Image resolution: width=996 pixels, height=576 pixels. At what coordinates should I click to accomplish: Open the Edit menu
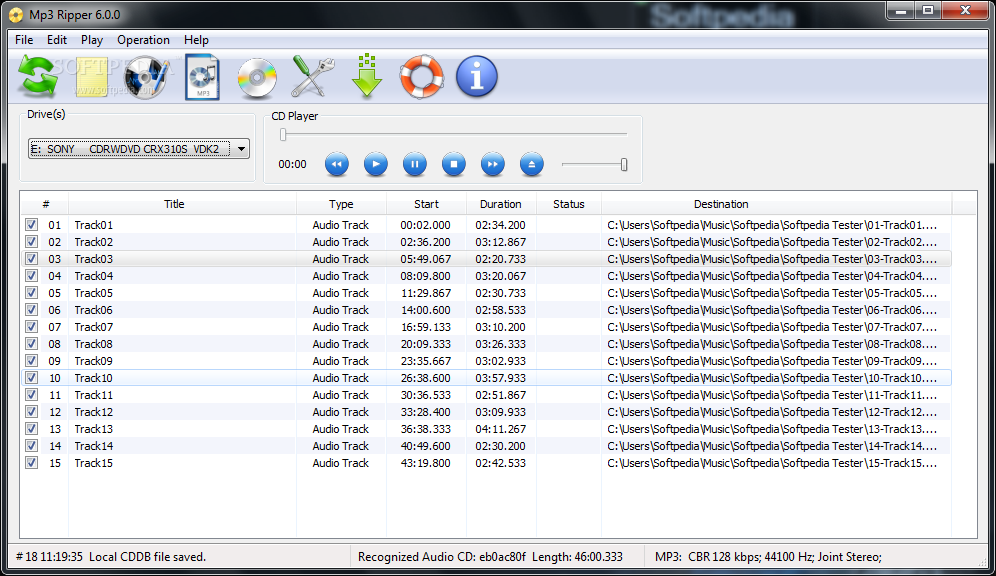coord(57,40)
